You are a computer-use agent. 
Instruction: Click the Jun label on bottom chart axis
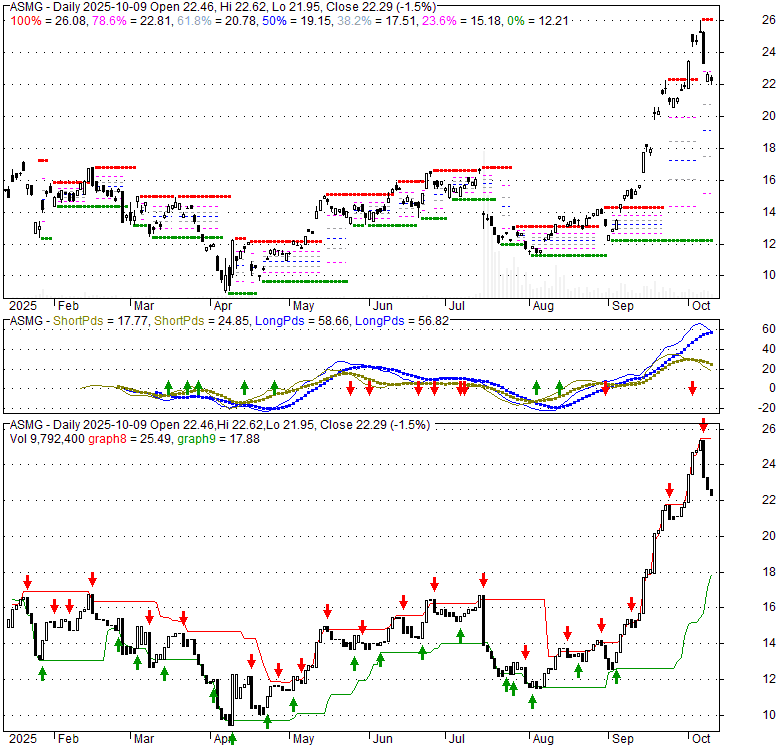[383, 739]
